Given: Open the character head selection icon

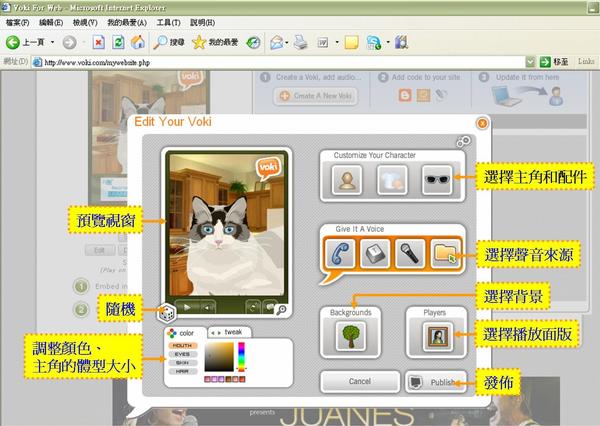Looking at the screenshot, I should click(347, 180).
